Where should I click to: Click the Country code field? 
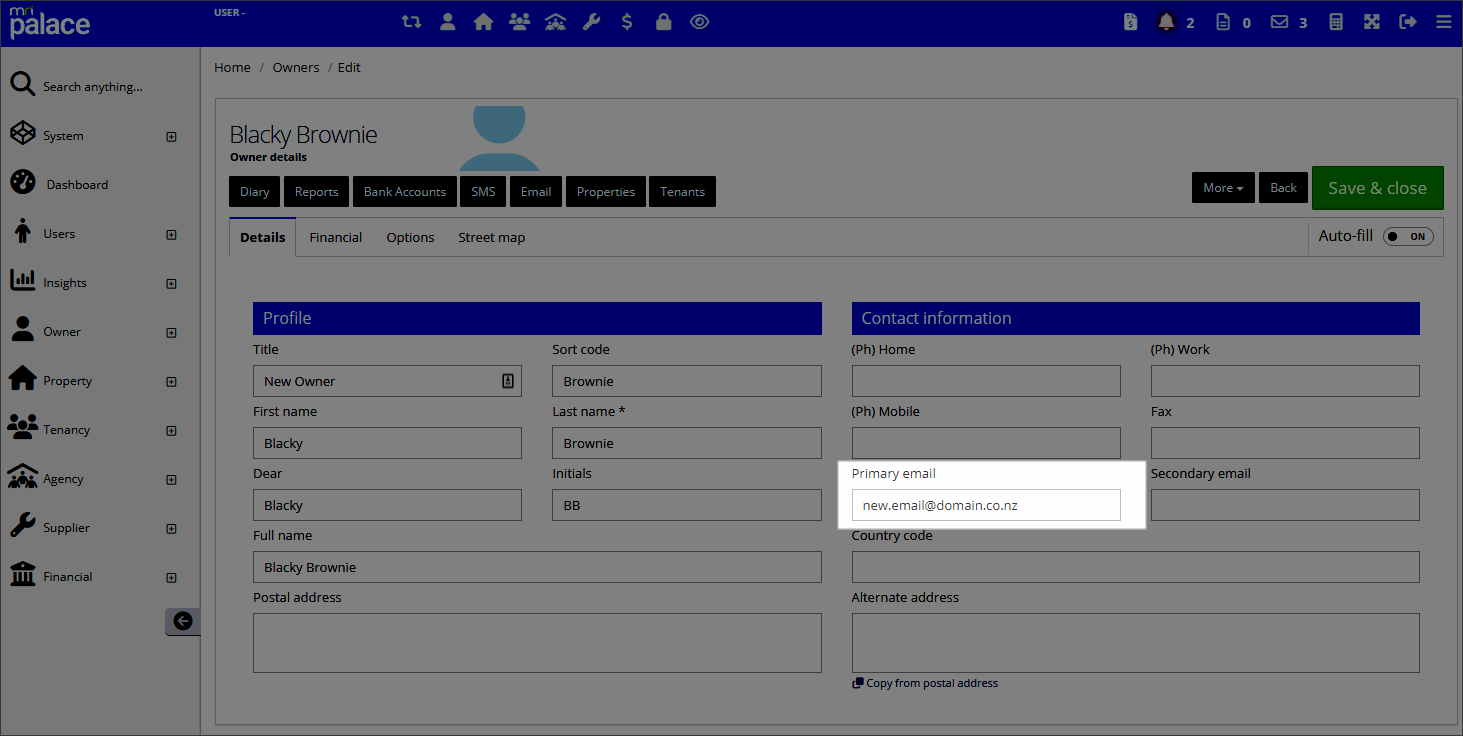(1136, 567)
